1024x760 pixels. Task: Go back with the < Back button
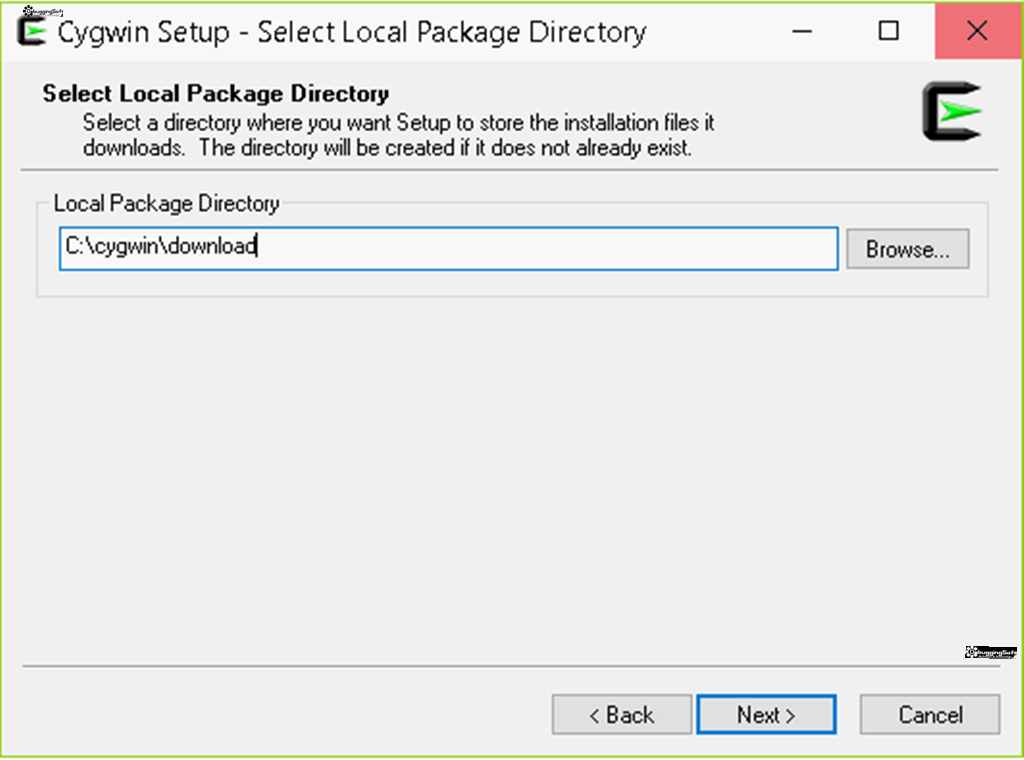(x=621, y=714)
